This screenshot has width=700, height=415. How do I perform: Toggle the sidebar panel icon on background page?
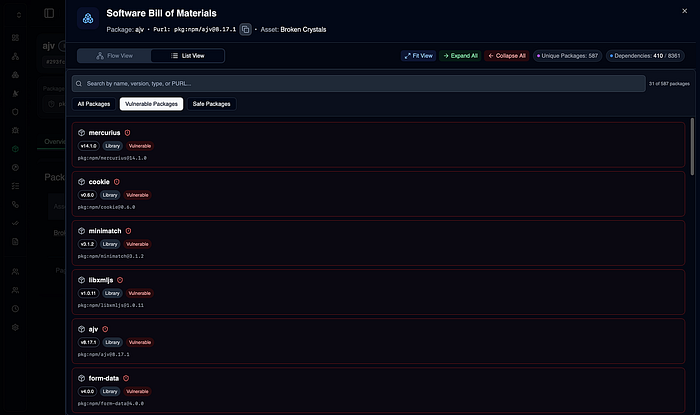coord(49,13)
